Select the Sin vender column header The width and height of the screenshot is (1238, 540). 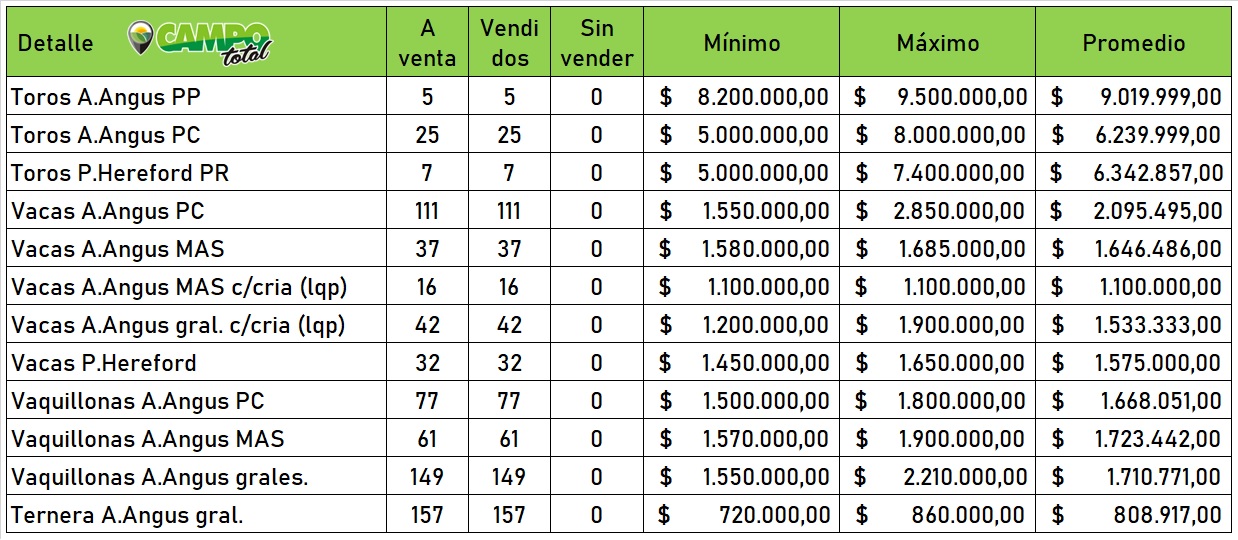pos(596,42)
